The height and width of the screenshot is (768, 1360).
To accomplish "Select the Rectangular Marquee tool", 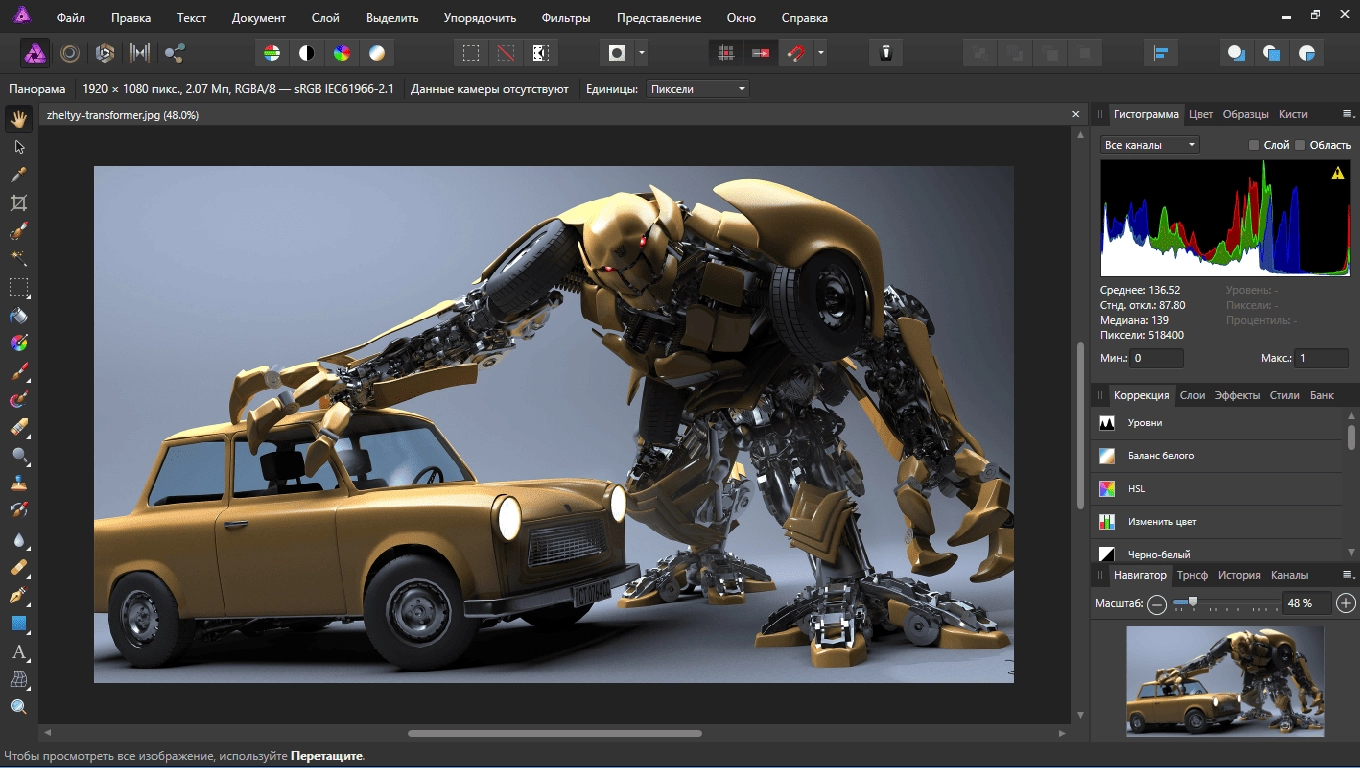I will coord(18,287).
